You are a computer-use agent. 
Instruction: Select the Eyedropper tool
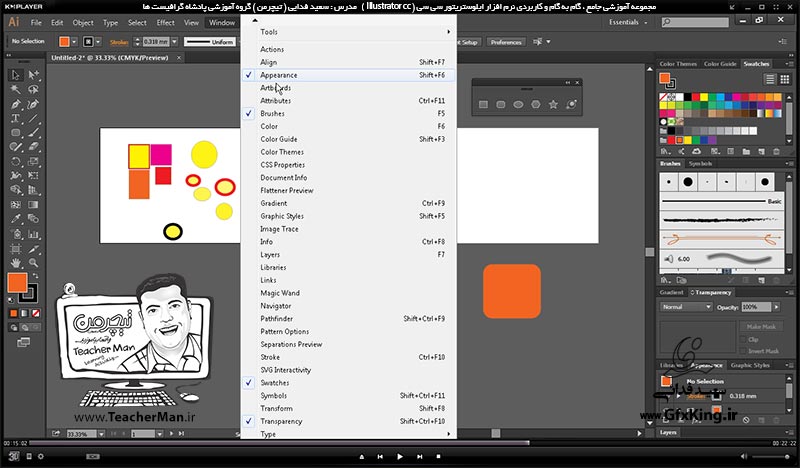(x=16, y=219)
